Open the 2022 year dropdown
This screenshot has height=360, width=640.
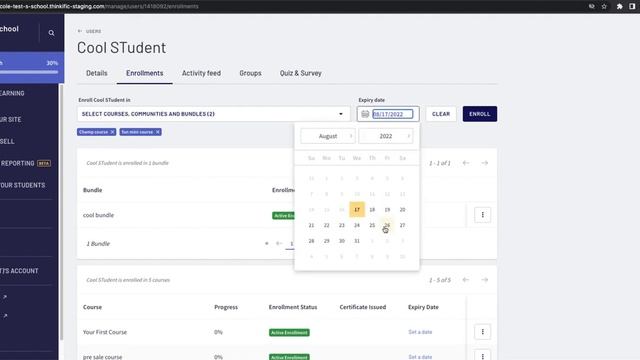point(386,136)
